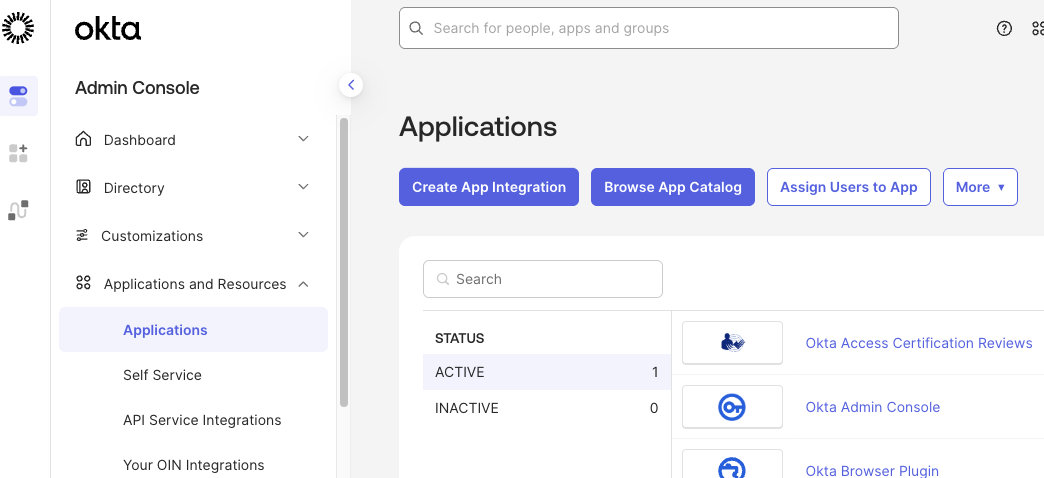Viewport: 1044px width, 478px height.
Task: Click Browse App Catalog button
Action: [x=672, y=187]
